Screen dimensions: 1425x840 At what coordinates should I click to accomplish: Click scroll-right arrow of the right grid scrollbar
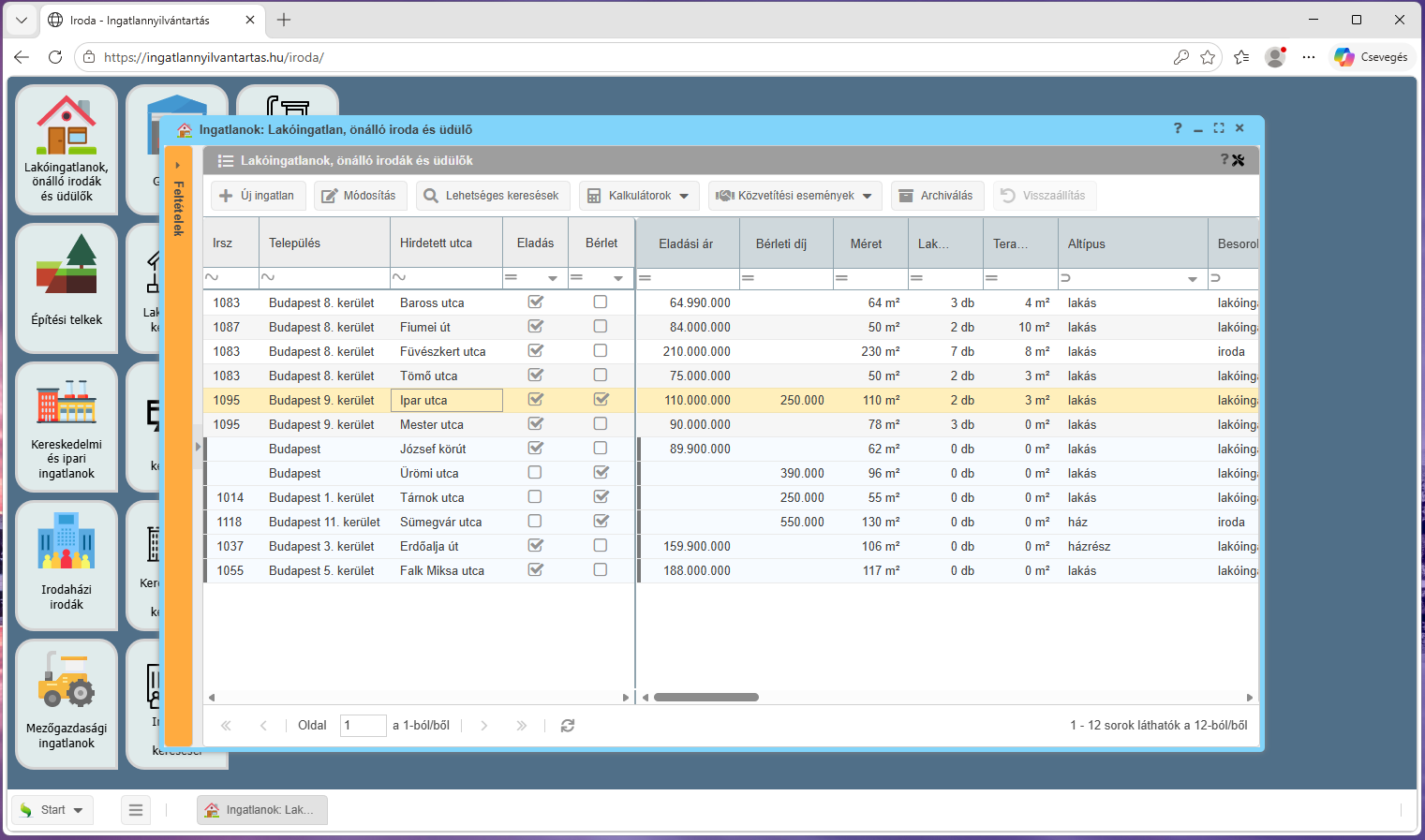(1250, 698)
